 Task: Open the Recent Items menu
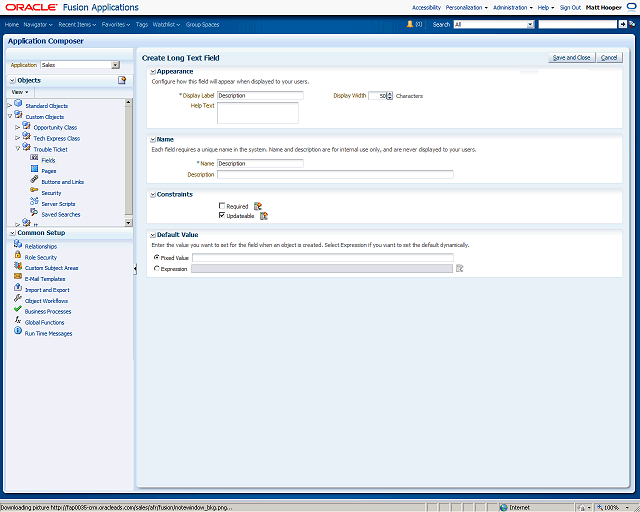coord(77,24)
